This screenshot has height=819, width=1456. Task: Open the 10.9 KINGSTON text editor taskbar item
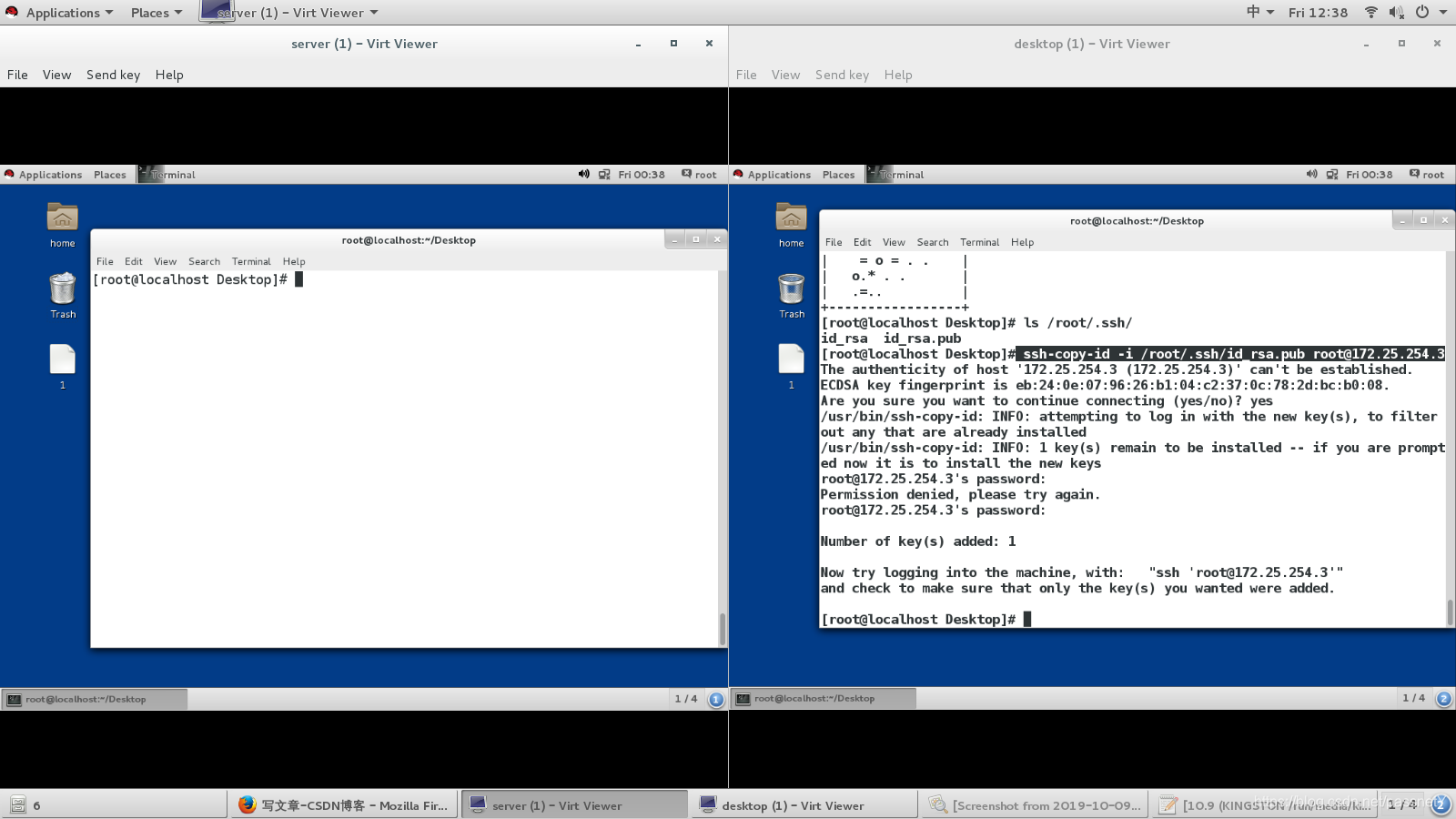tap(1264, 805)
